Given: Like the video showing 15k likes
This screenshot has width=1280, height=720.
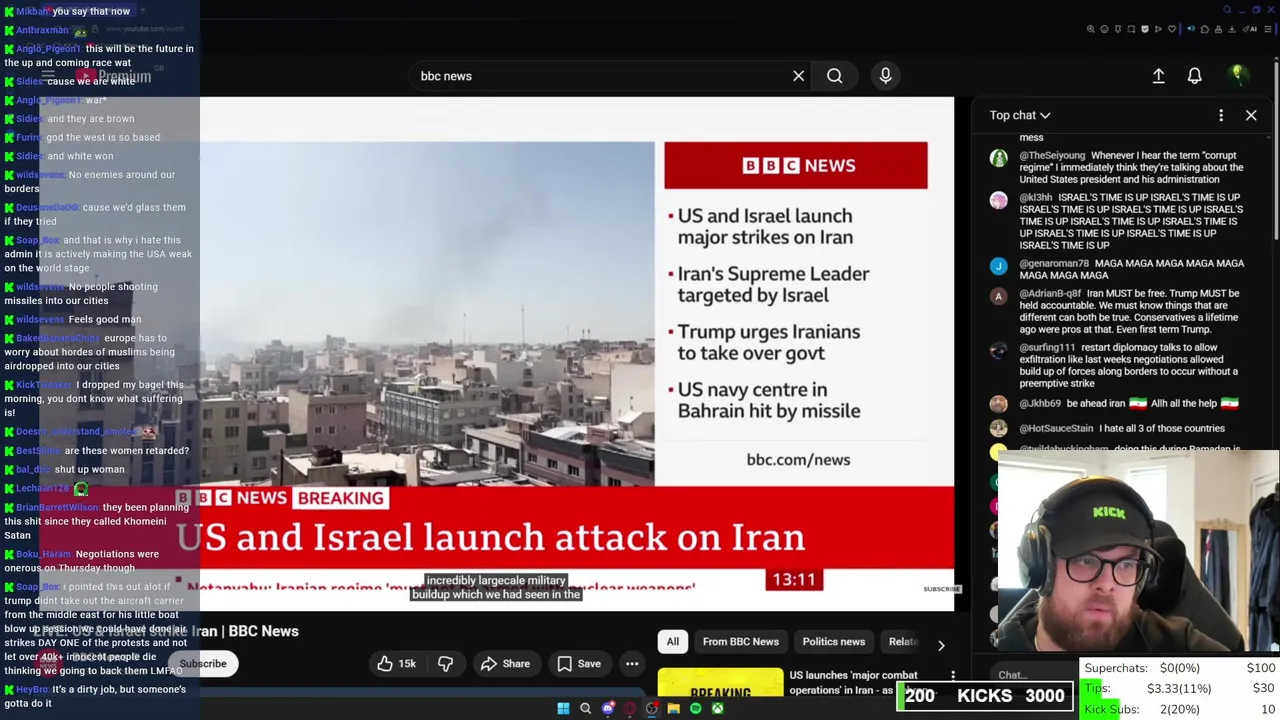Looking at the screenshot, I should 396,663.
